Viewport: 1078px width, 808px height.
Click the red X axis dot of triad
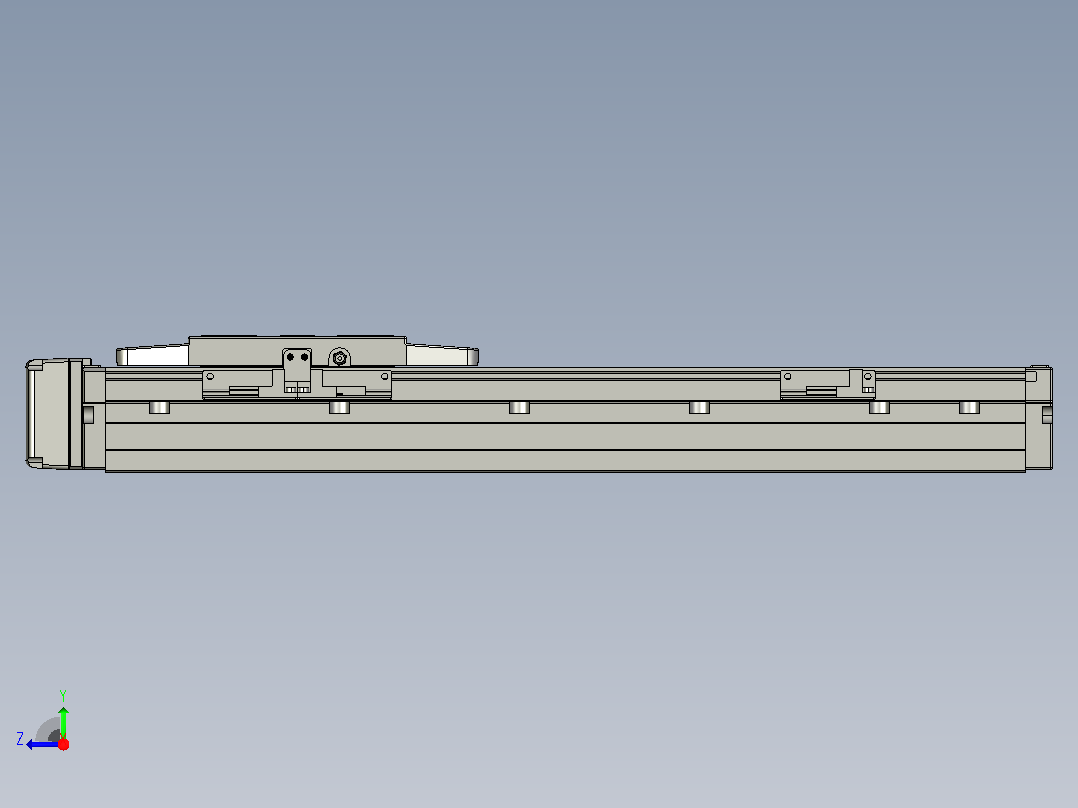tap(63, 745)
